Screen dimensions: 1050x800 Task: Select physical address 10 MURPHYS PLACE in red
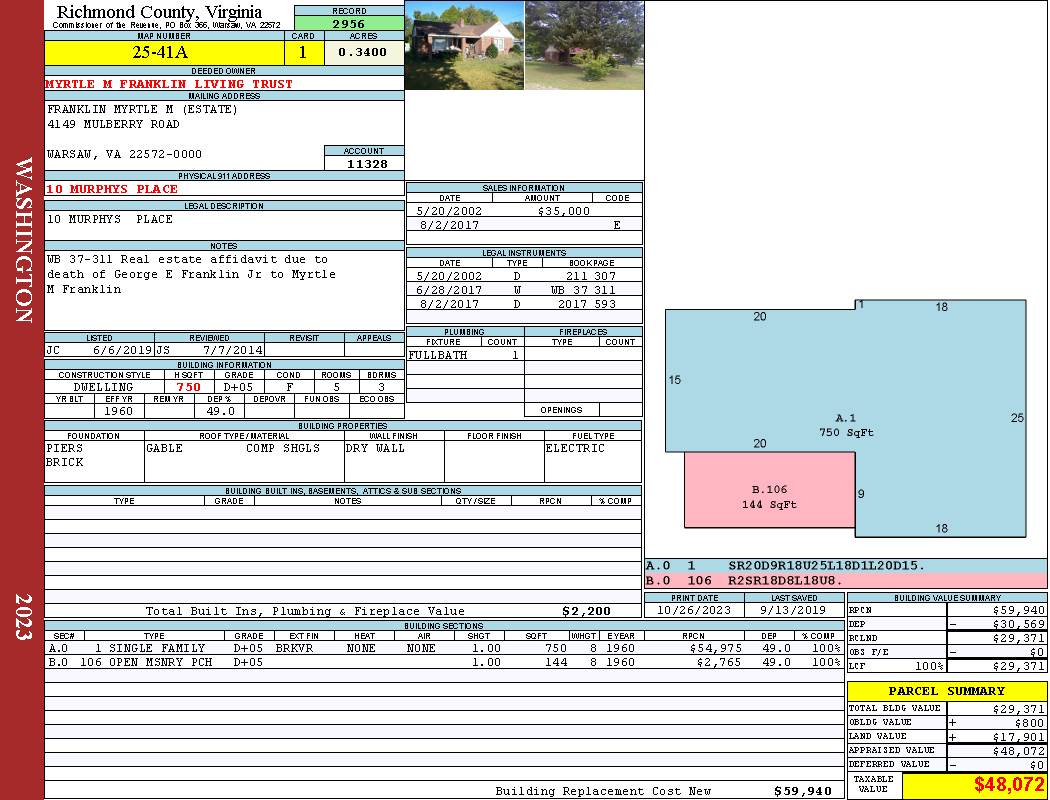click(x=112, y=189)
